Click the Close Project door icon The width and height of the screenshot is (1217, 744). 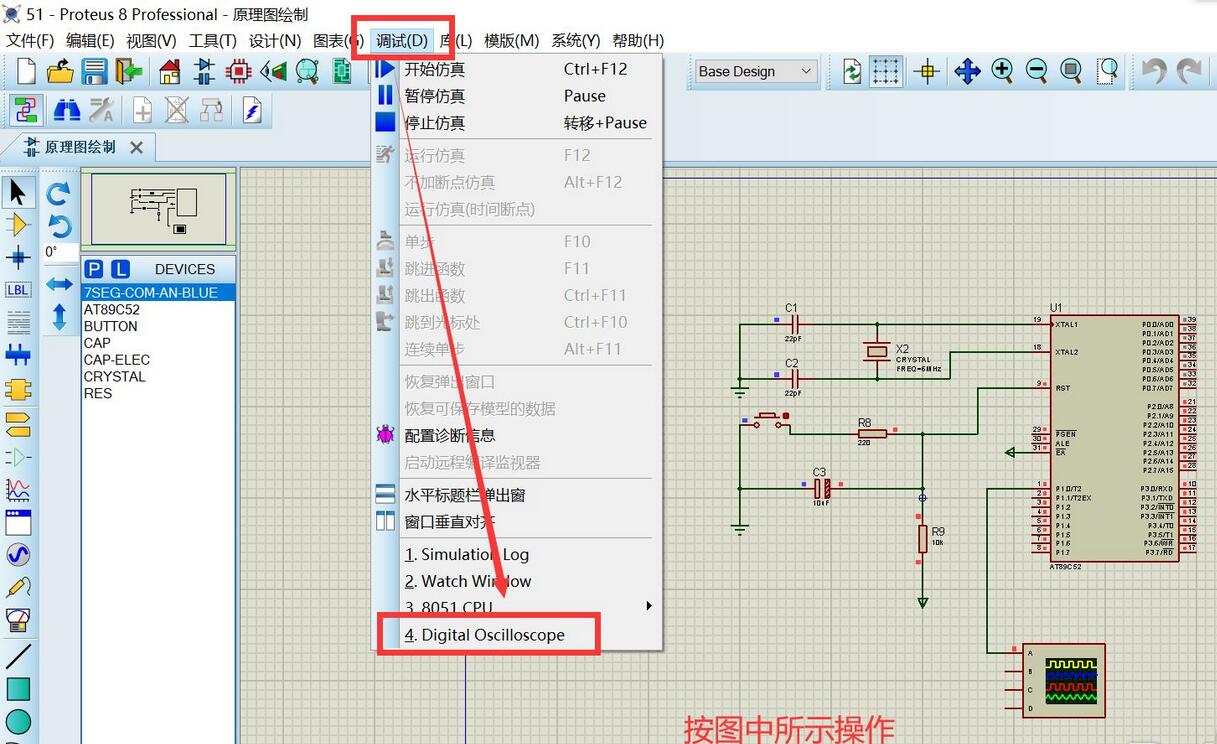tap(128, 71)
